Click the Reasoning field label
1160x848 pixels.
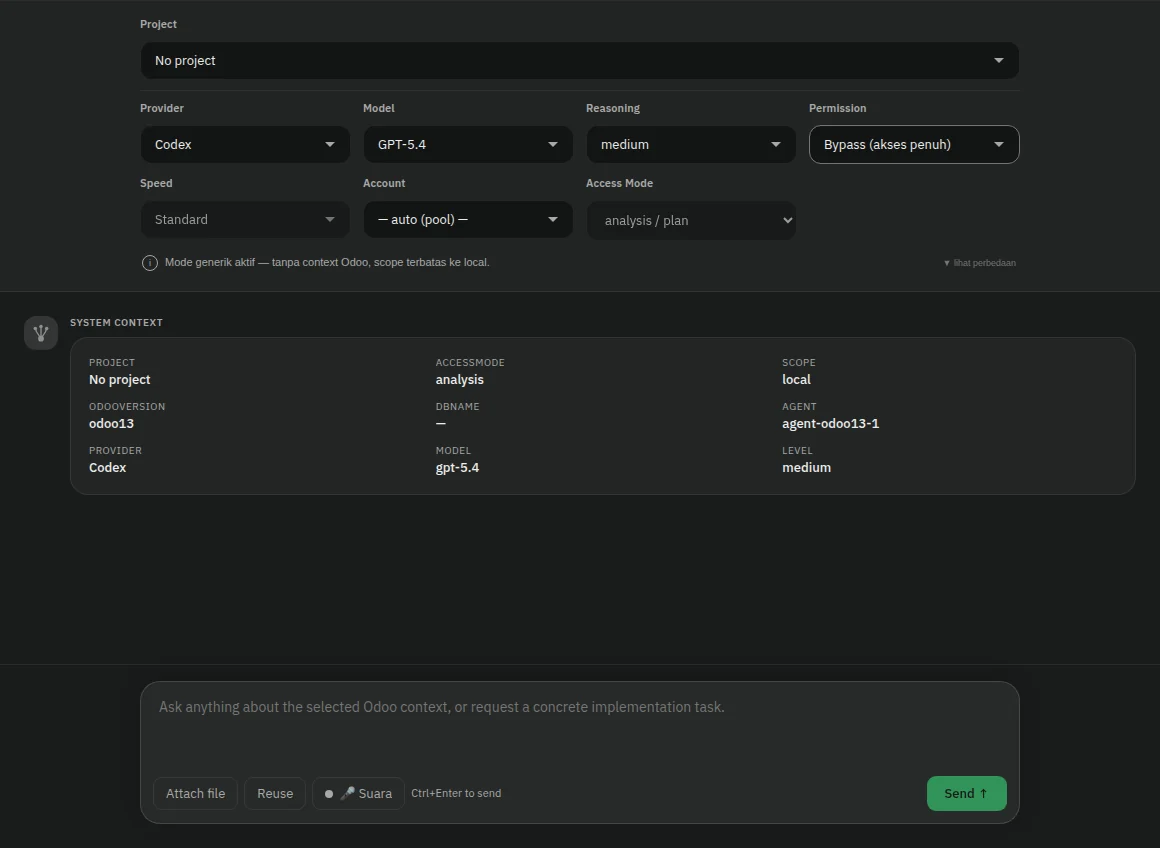pos(613,108)
